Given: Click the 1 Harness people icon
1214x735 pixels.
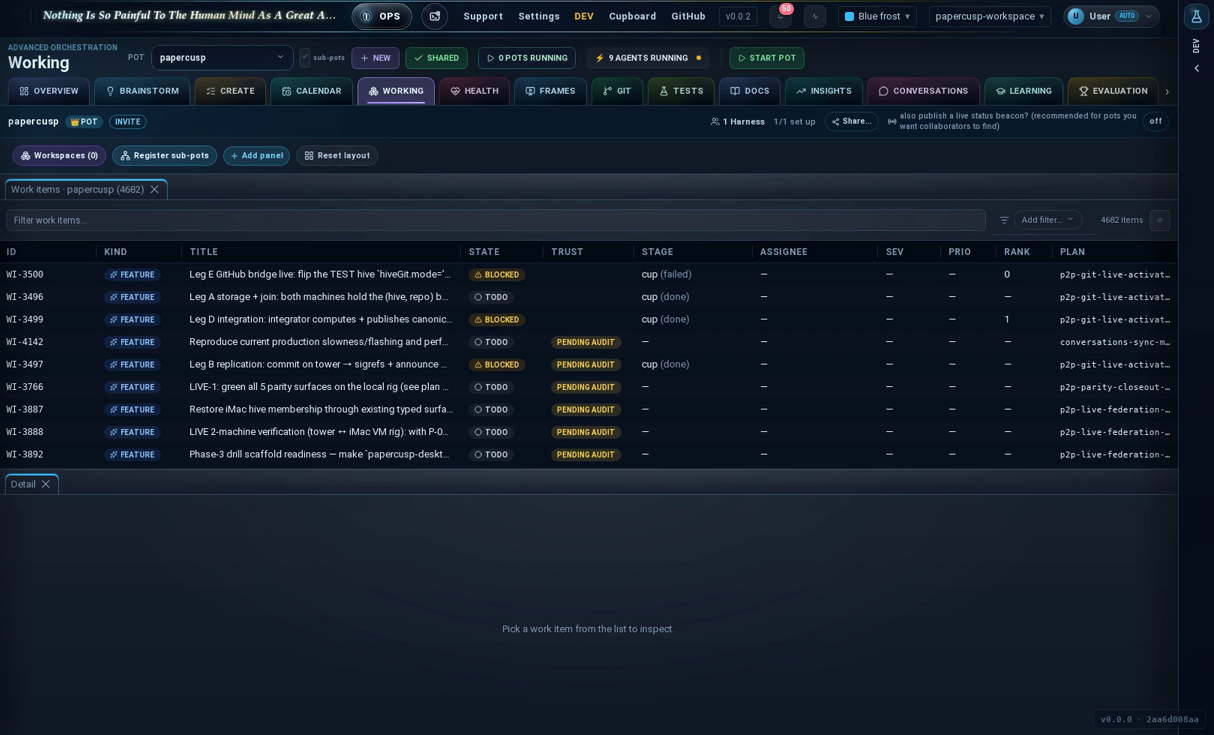Looking at the screenshot, I should click(715, 122).
